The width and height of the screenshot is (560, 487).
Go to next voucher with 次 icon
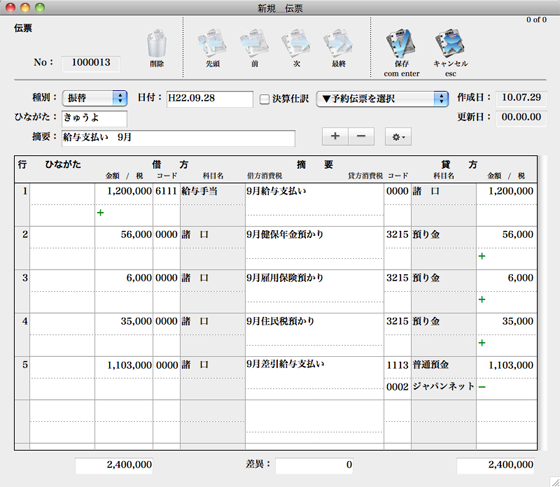(296, 44)
